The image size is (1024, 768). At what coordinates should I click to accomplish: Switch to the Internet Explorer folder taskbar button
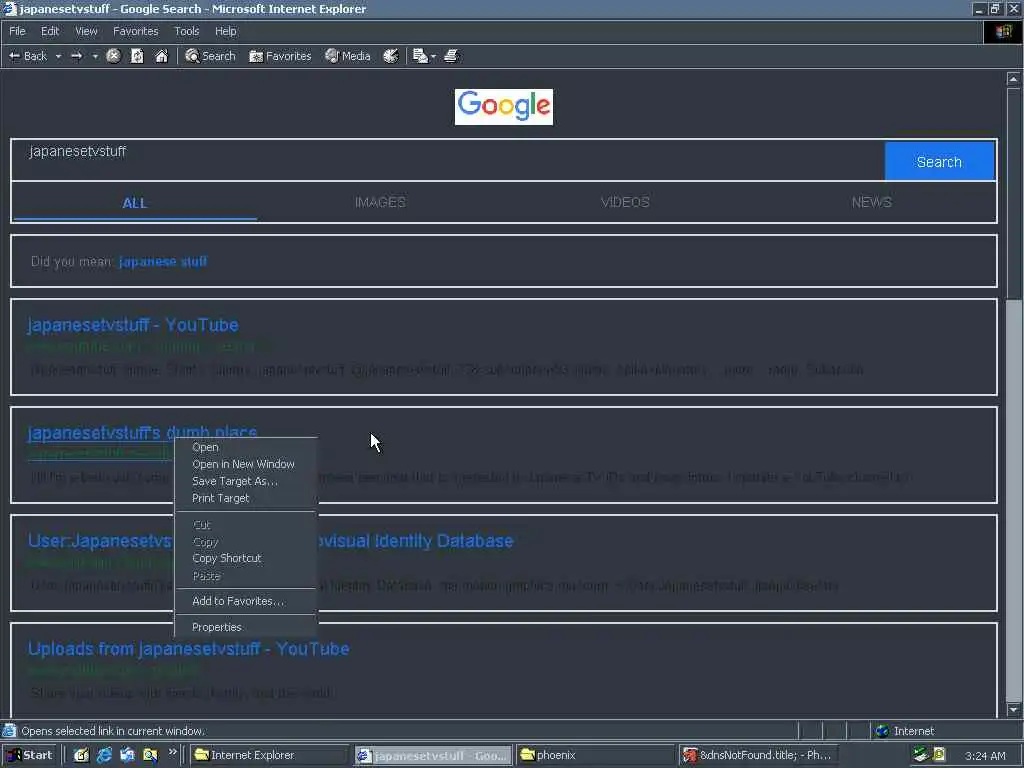tap(270, 755)
